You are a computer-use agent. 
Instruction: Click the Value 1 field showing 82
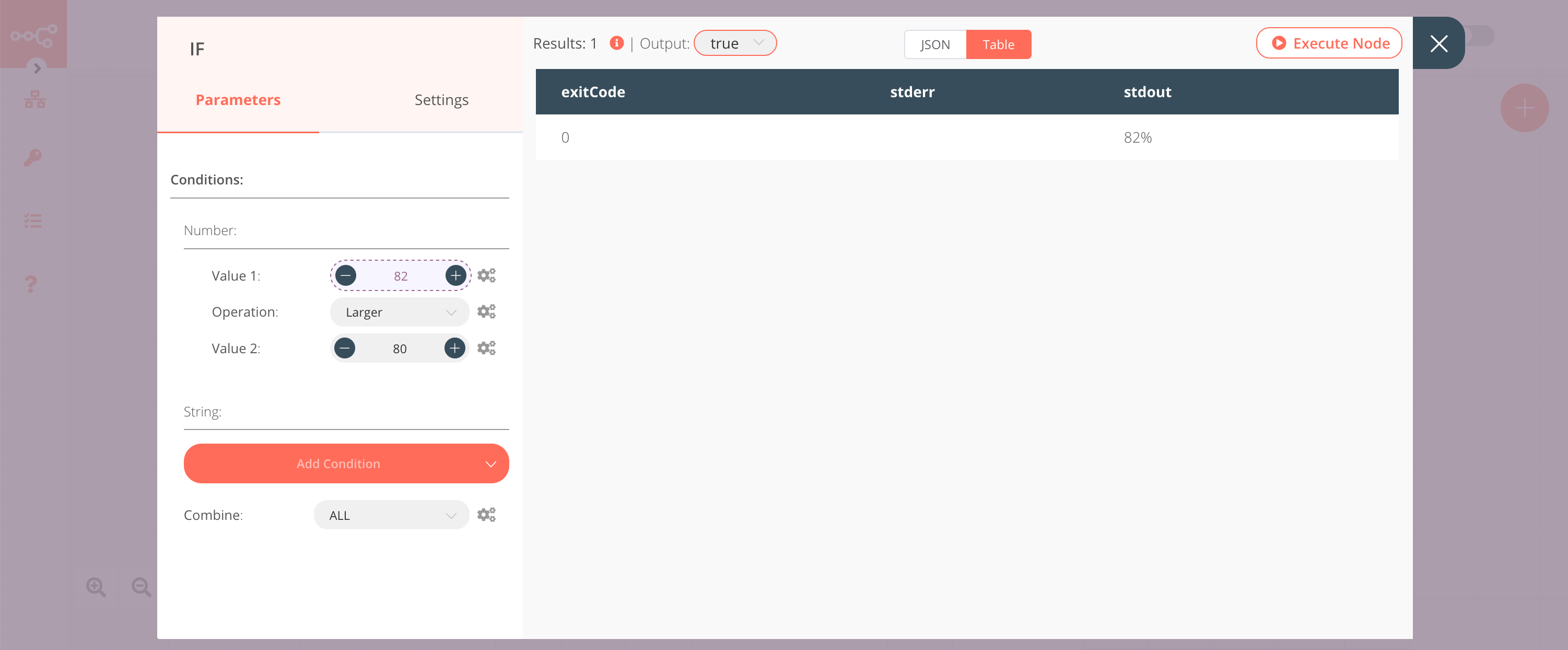pos(400,275)
